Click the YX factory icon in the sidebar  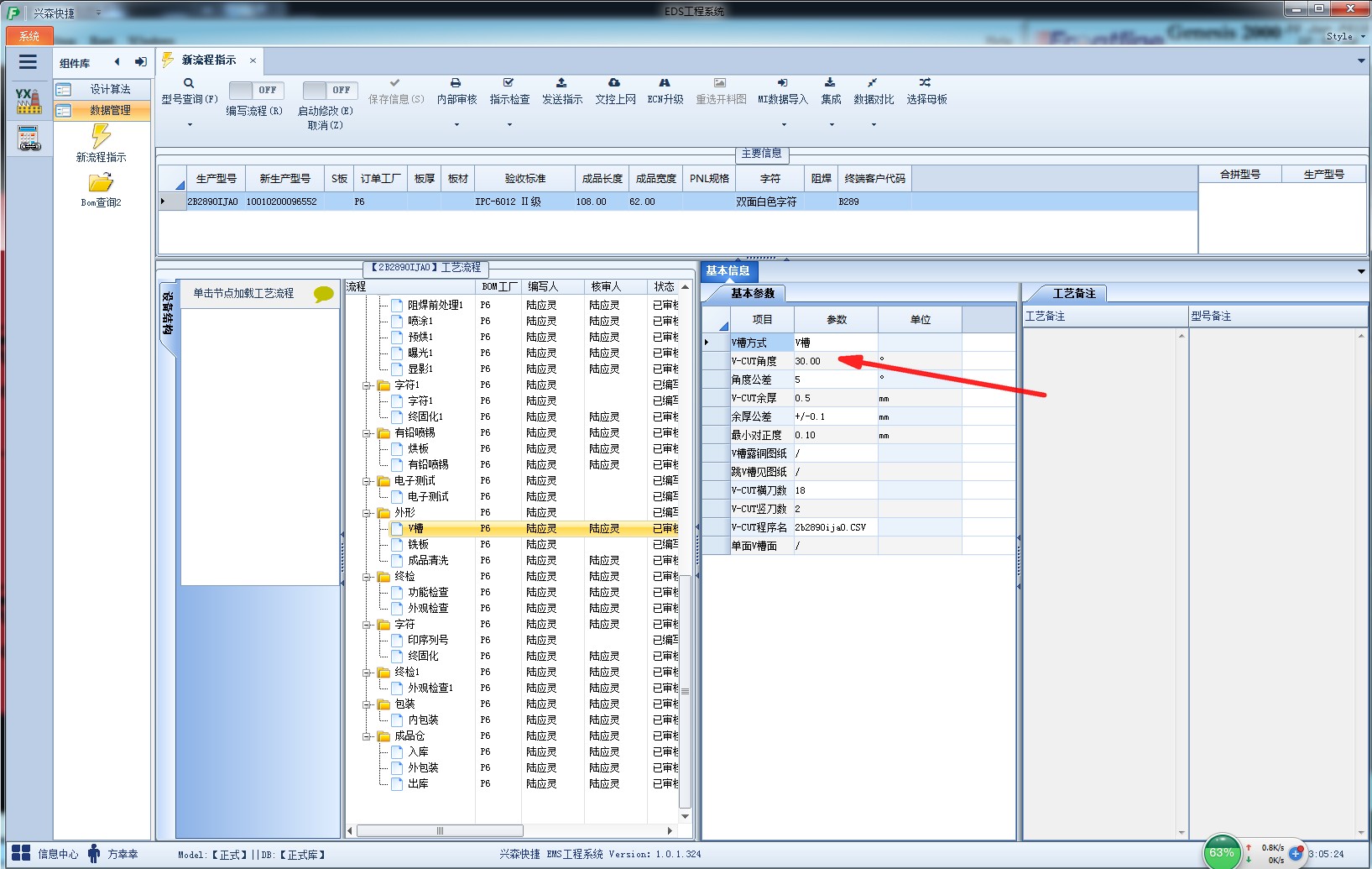coord(29,101)
